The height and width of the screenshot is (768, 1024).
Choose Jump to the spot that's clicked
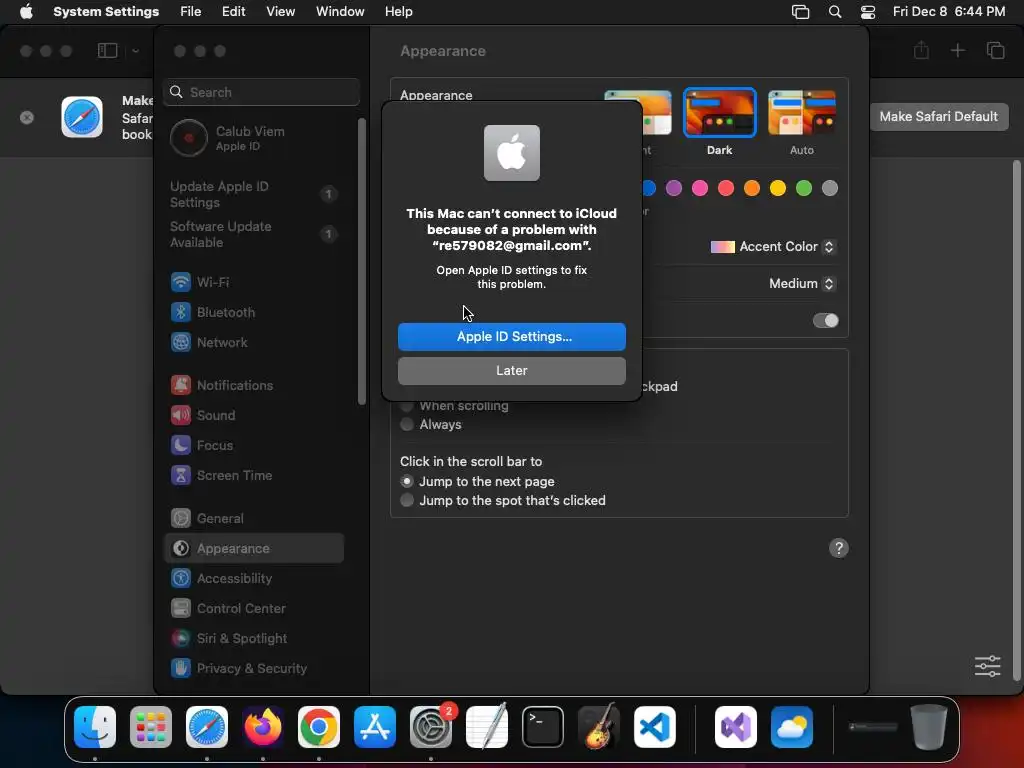[407, 500]
